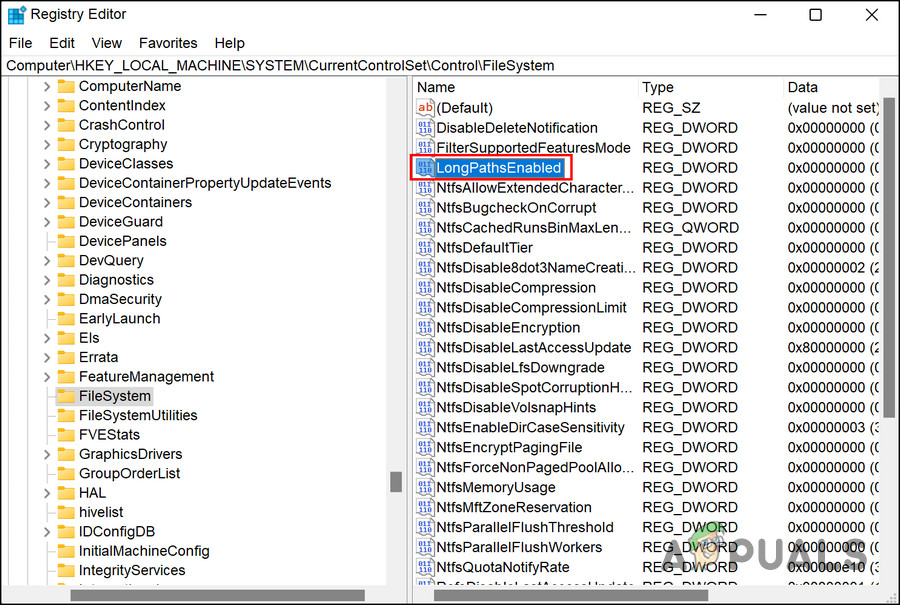
Task: Expand the HAL key
Action: [x=47, y=493]
